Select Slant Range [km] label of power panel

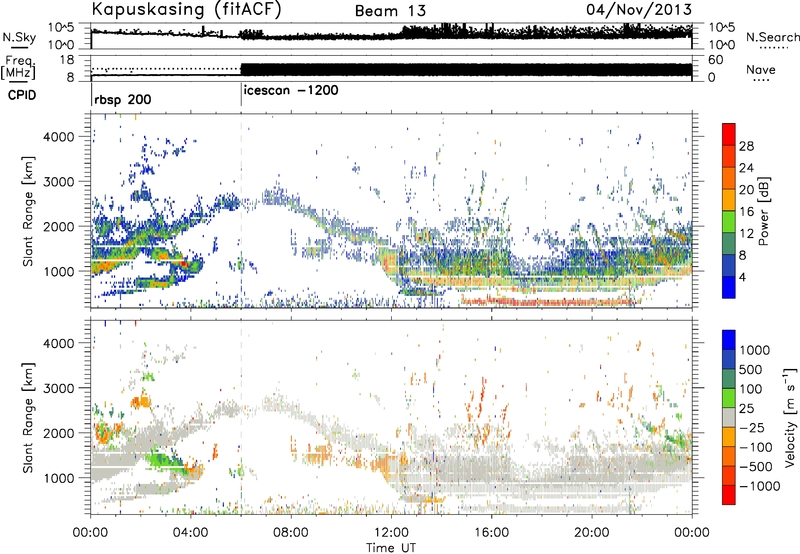[29, 211]
